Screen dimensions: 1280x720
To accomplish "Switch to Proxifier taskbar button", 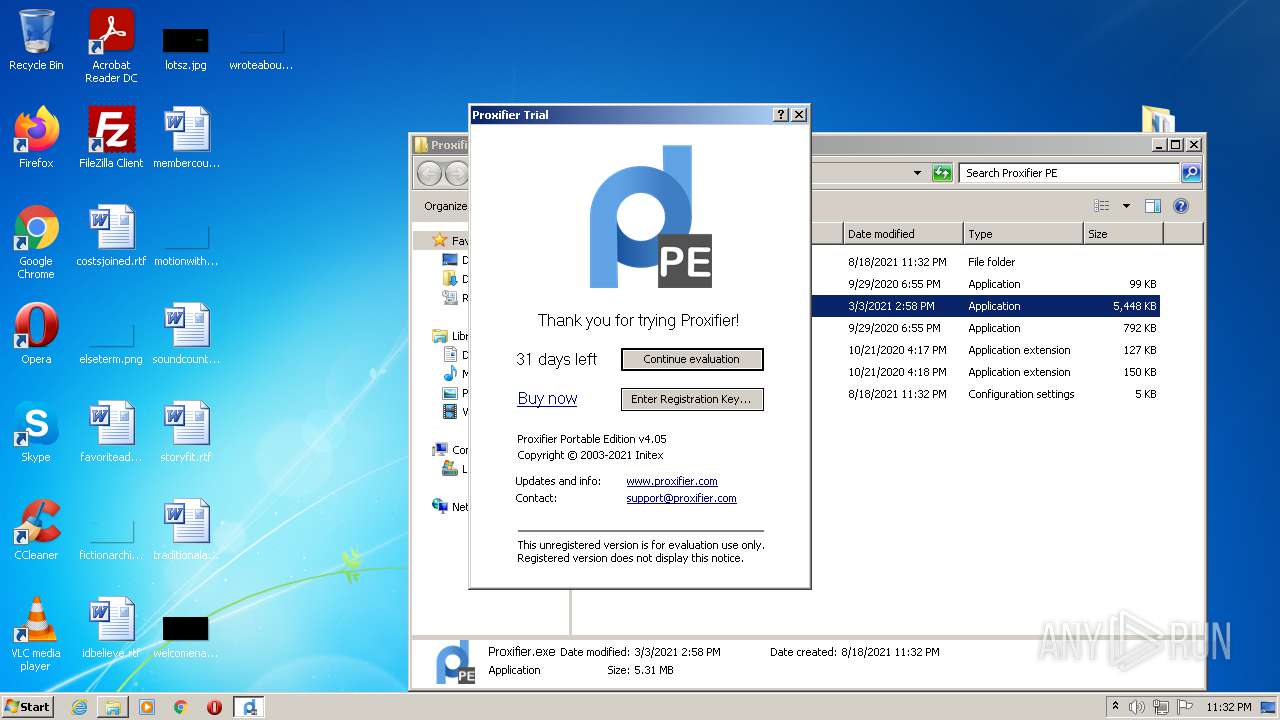I will (250, 707).
